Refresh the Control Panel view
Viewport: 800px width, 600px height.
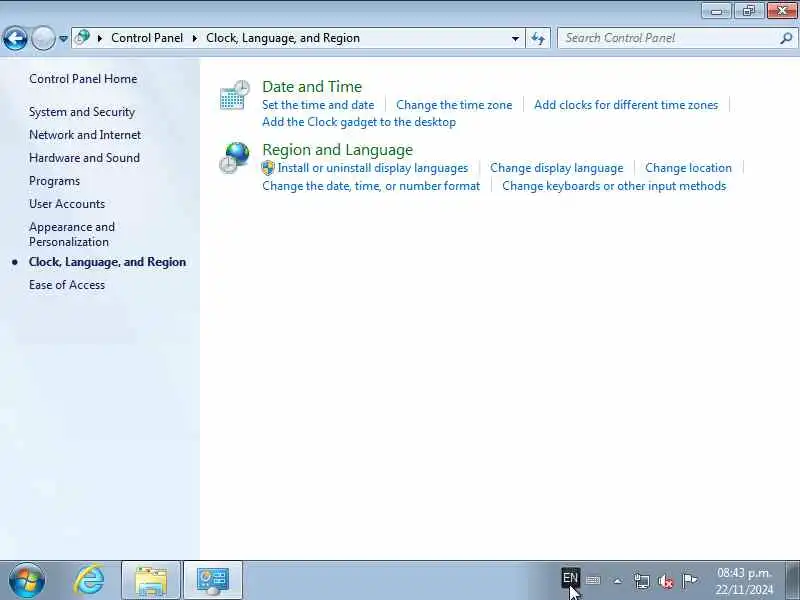(538, 38)
